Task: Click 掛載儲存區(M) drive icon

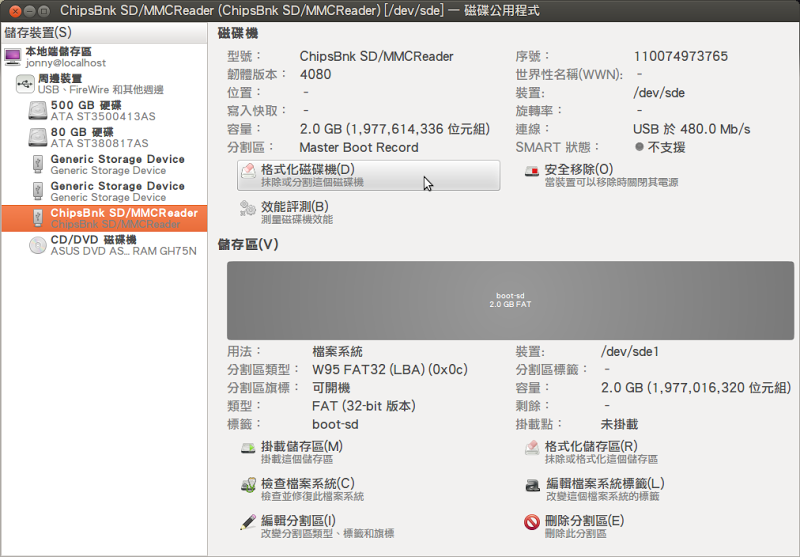Action: click(248, 448)
